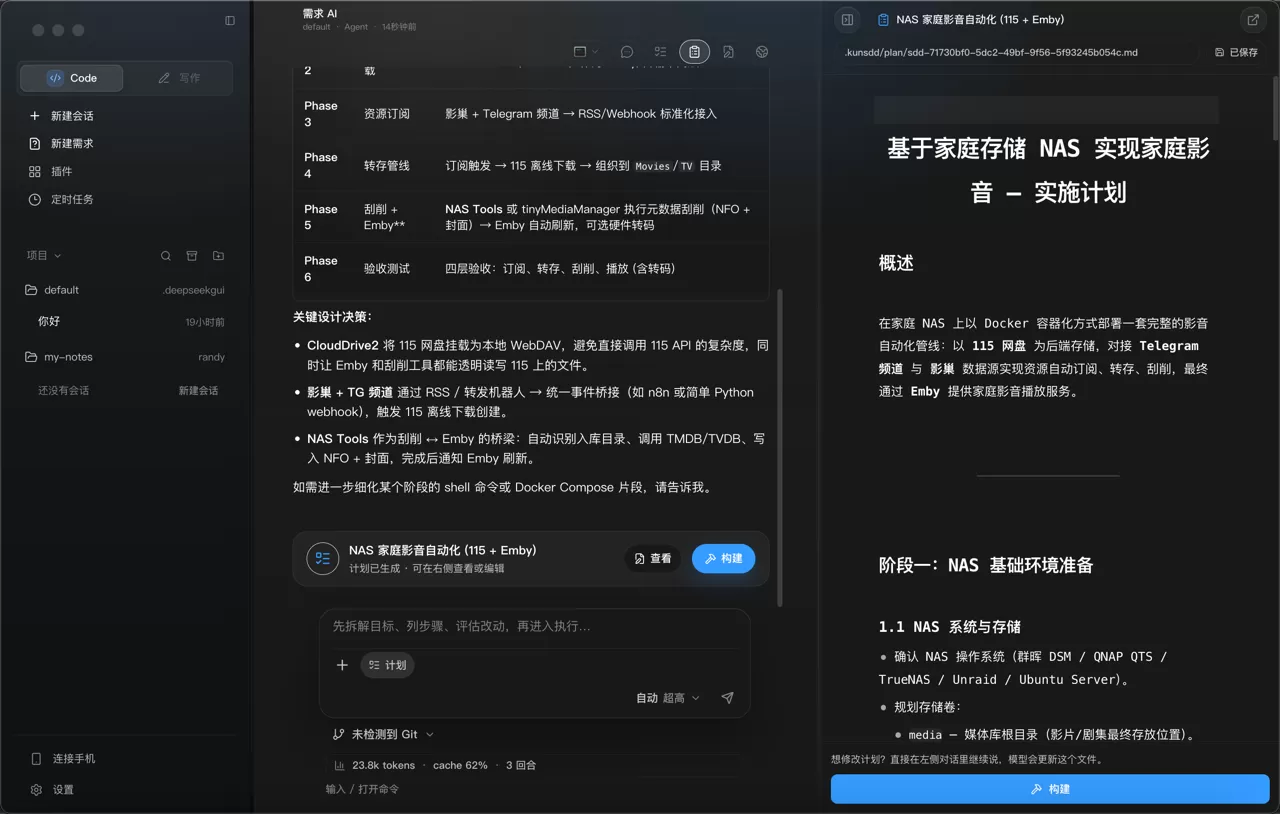Select the clipboard plan icon in toolbar
The image size is (1280, 814).
click(x=694, y=52)
